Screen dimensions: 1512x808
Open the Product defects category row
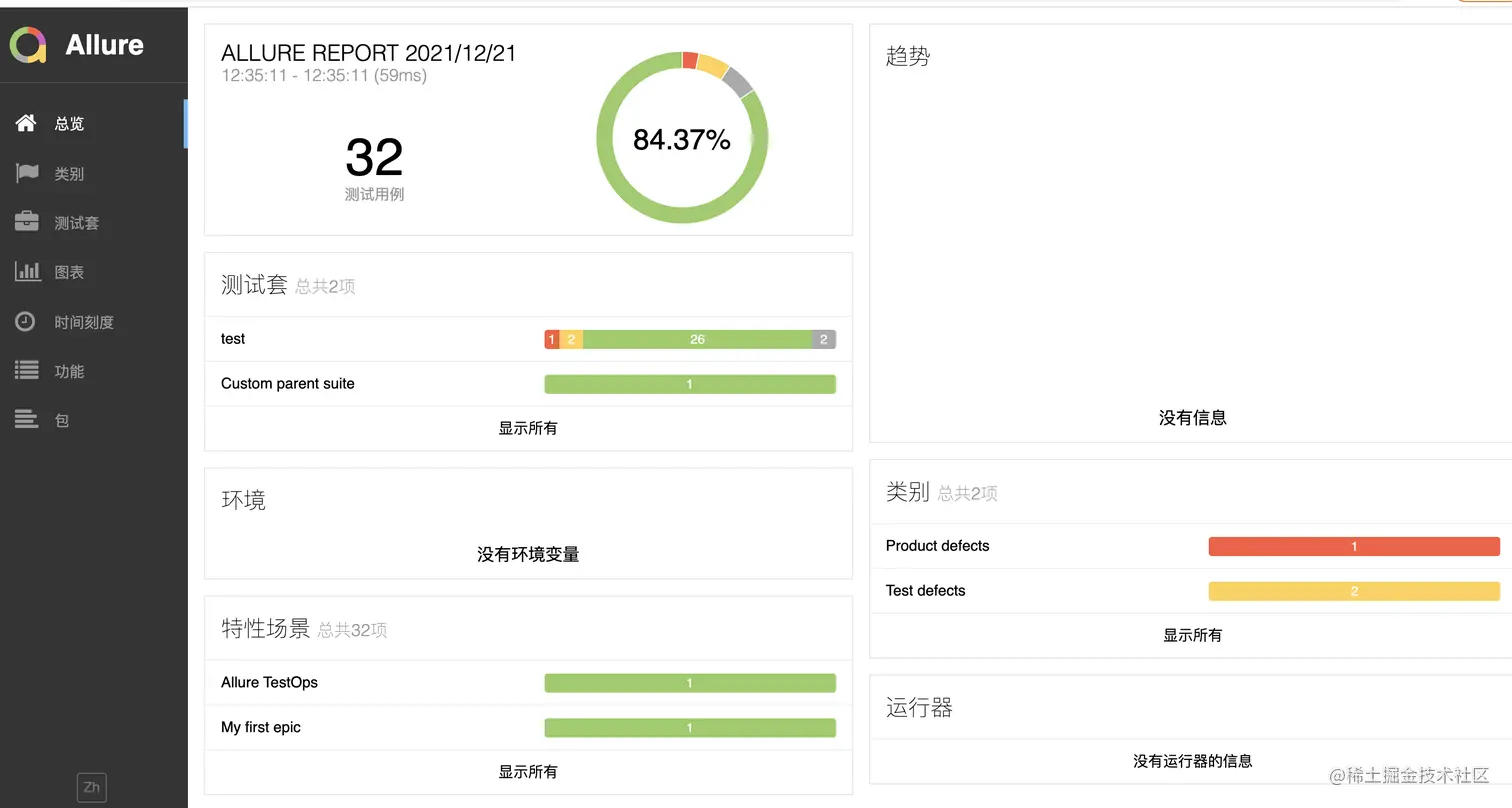pos(1192,546)
